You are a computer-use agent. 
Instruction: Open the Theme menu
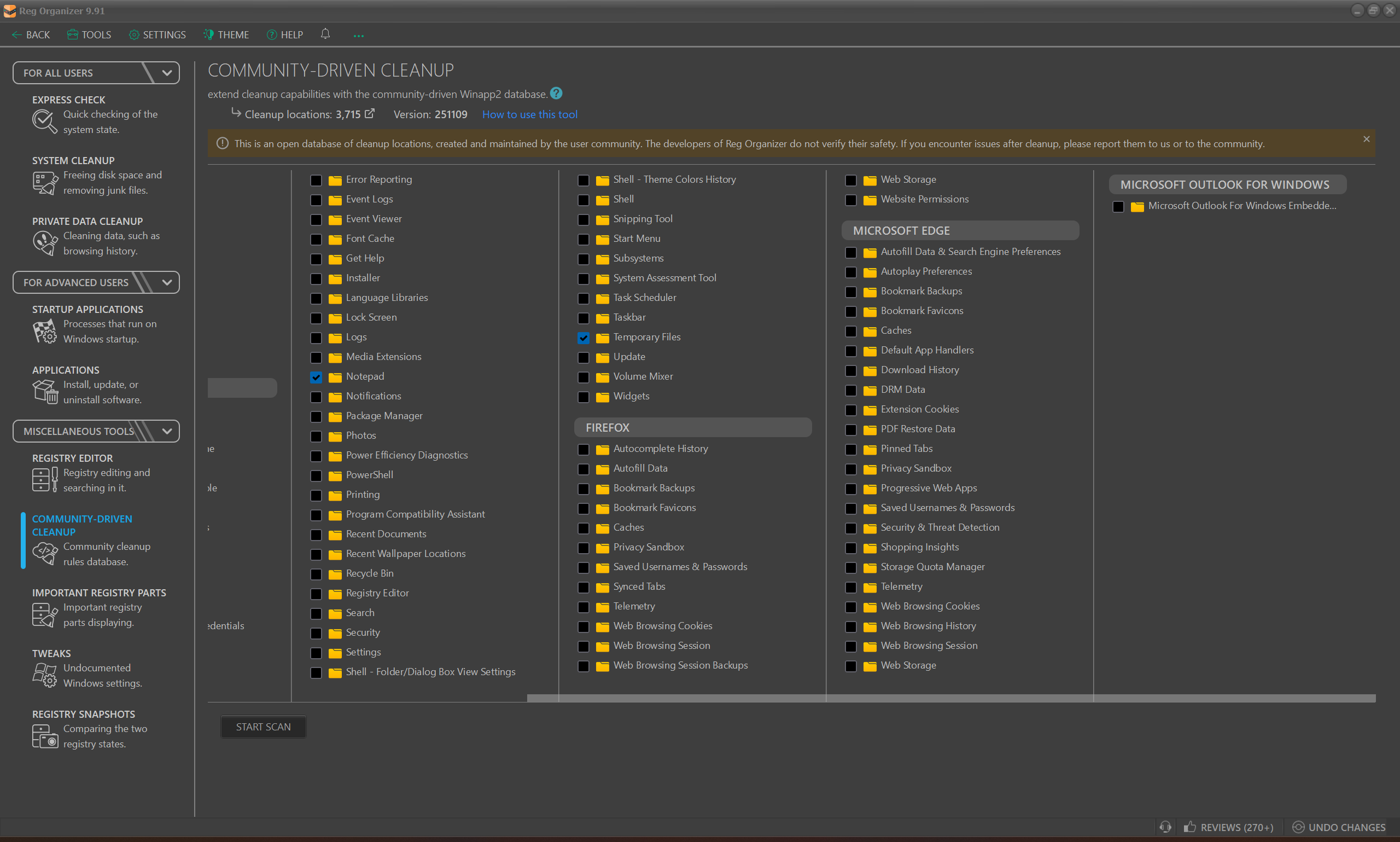click(226, 34)
